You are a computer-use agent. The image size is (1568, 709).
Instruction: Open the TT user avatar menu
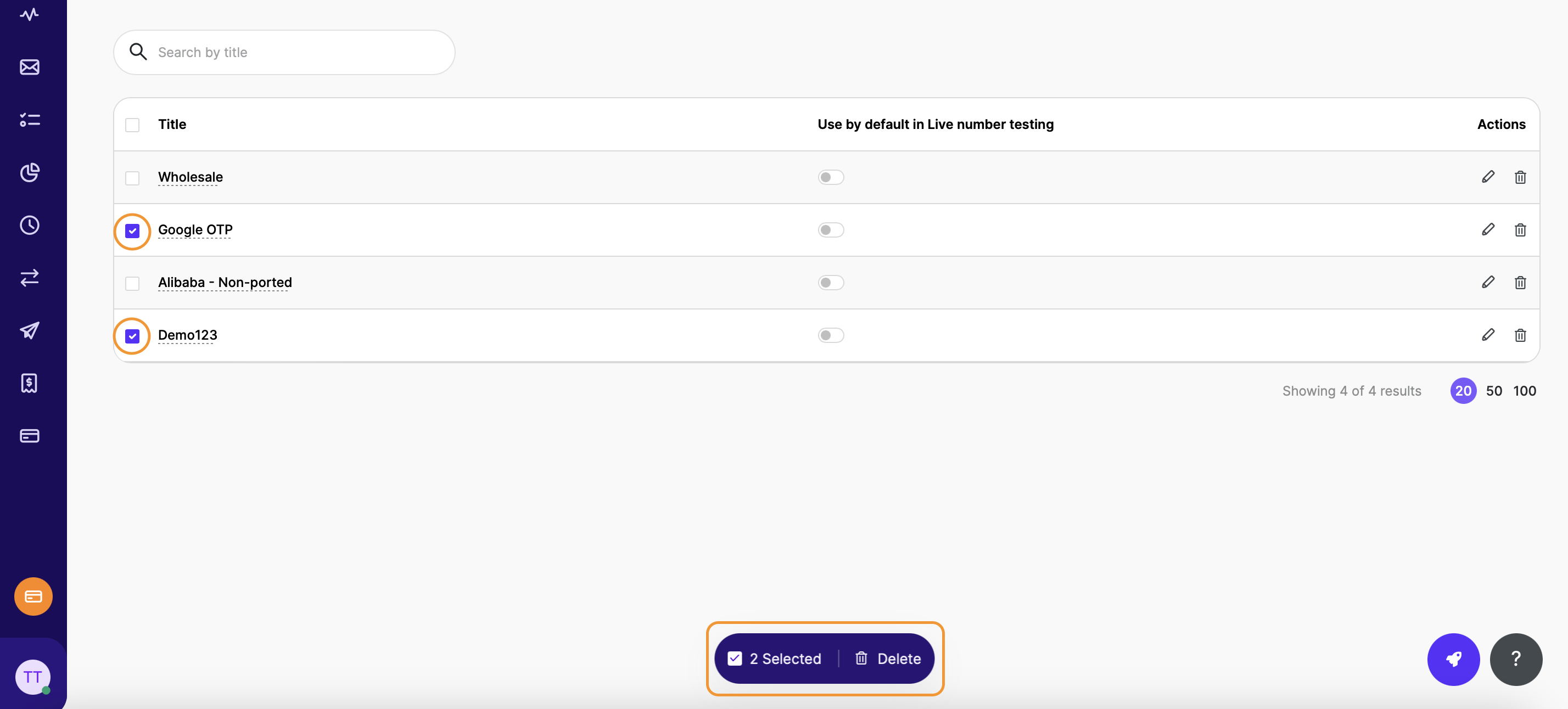tap(32, 676)
